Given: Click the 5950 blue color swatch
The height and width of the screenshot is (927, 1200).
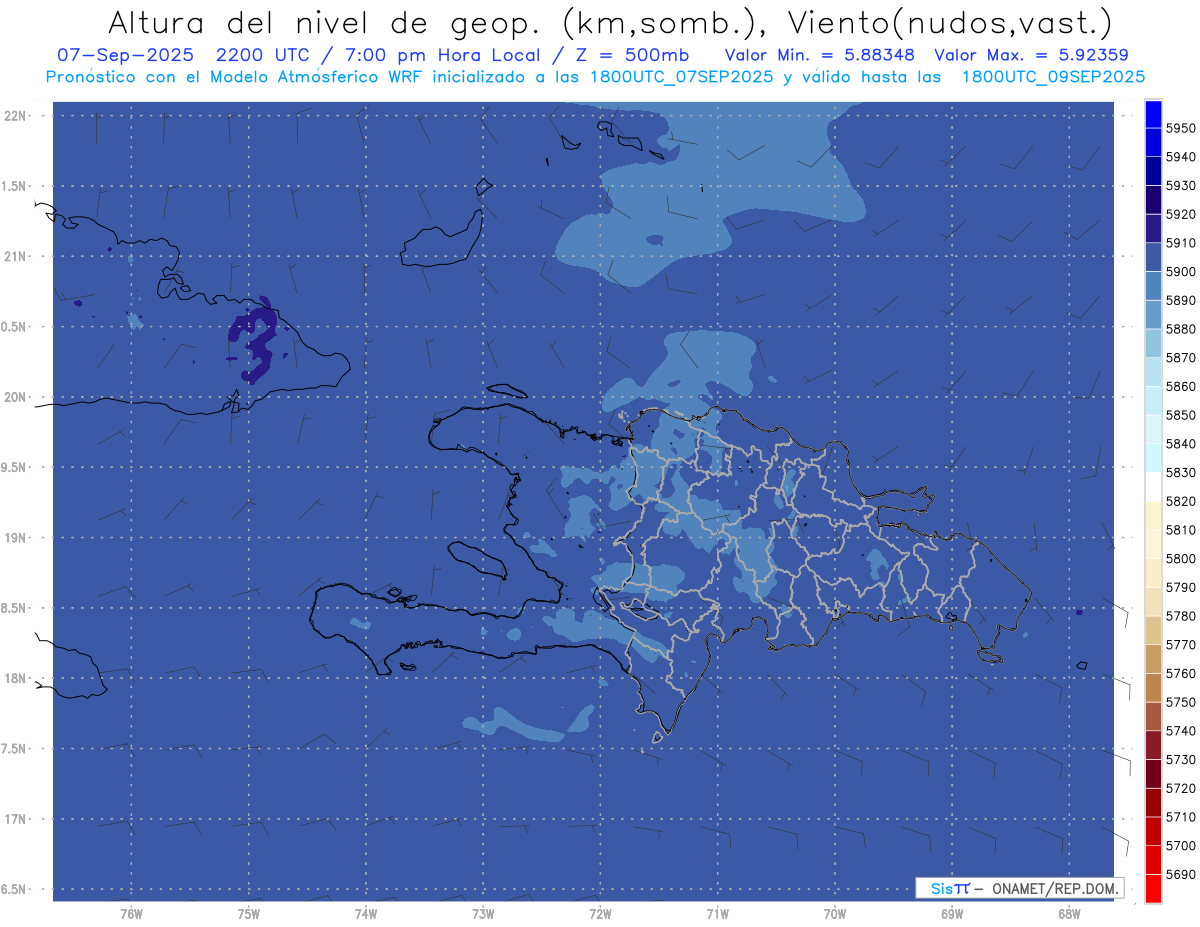Looking at the screenshot, I should 1153,114.
